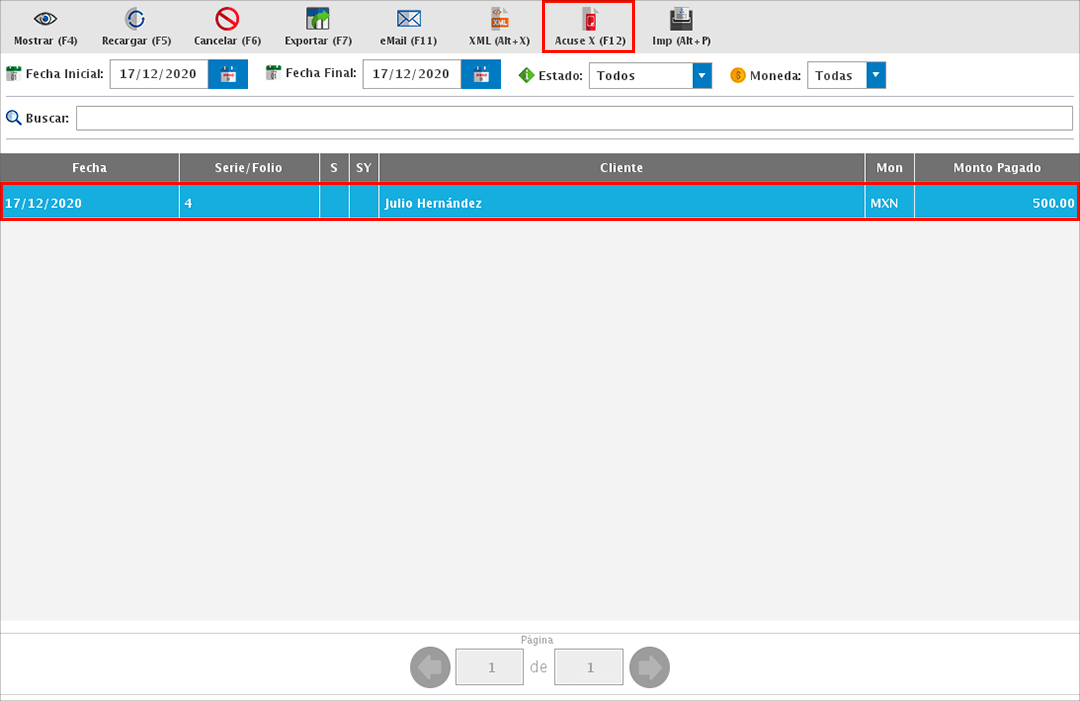The width and height of the screenshot is (1080, 701).
Task: Sort by the Fecha column header
Action: pyautogui.click(x=89, y=168)
